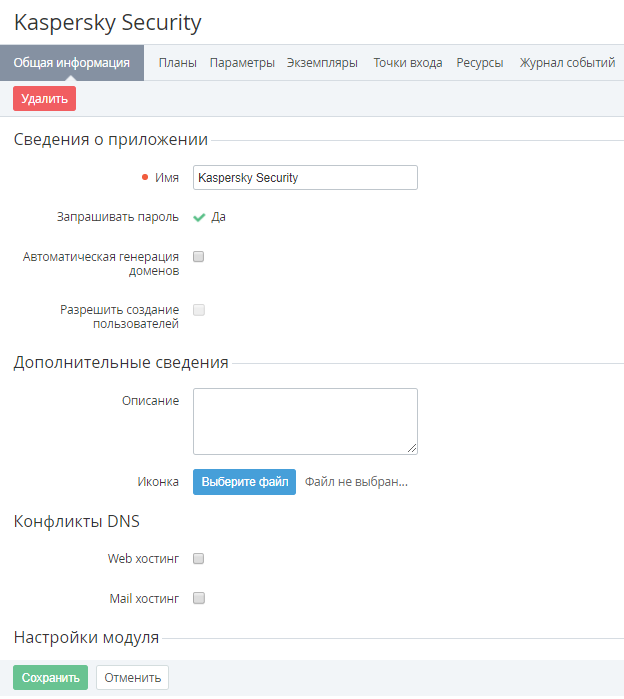View the Журнал событий tab
624x699 pixels.
click(567, 63)
